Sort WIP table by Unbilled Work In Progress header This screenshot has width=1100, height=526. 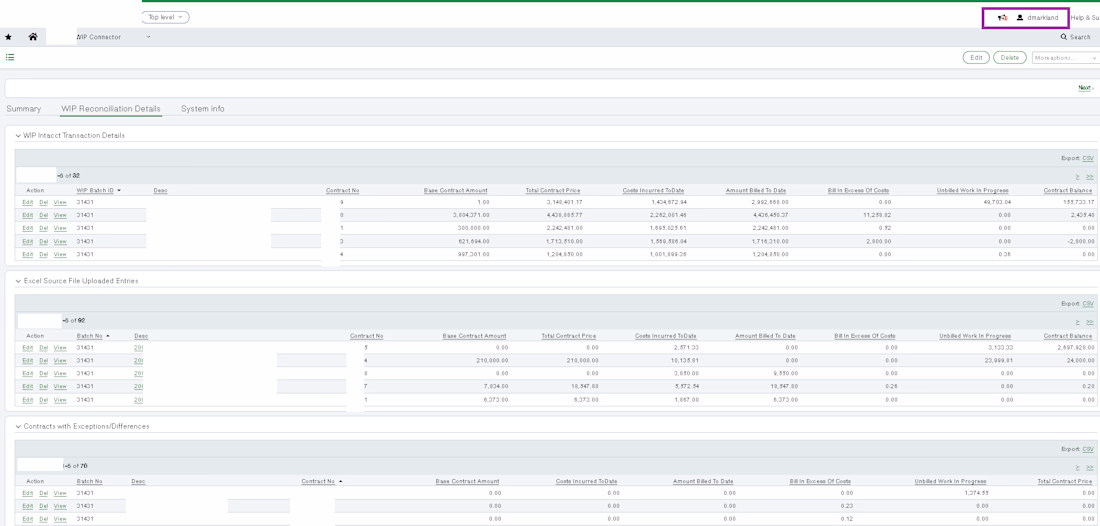(972, 190)
